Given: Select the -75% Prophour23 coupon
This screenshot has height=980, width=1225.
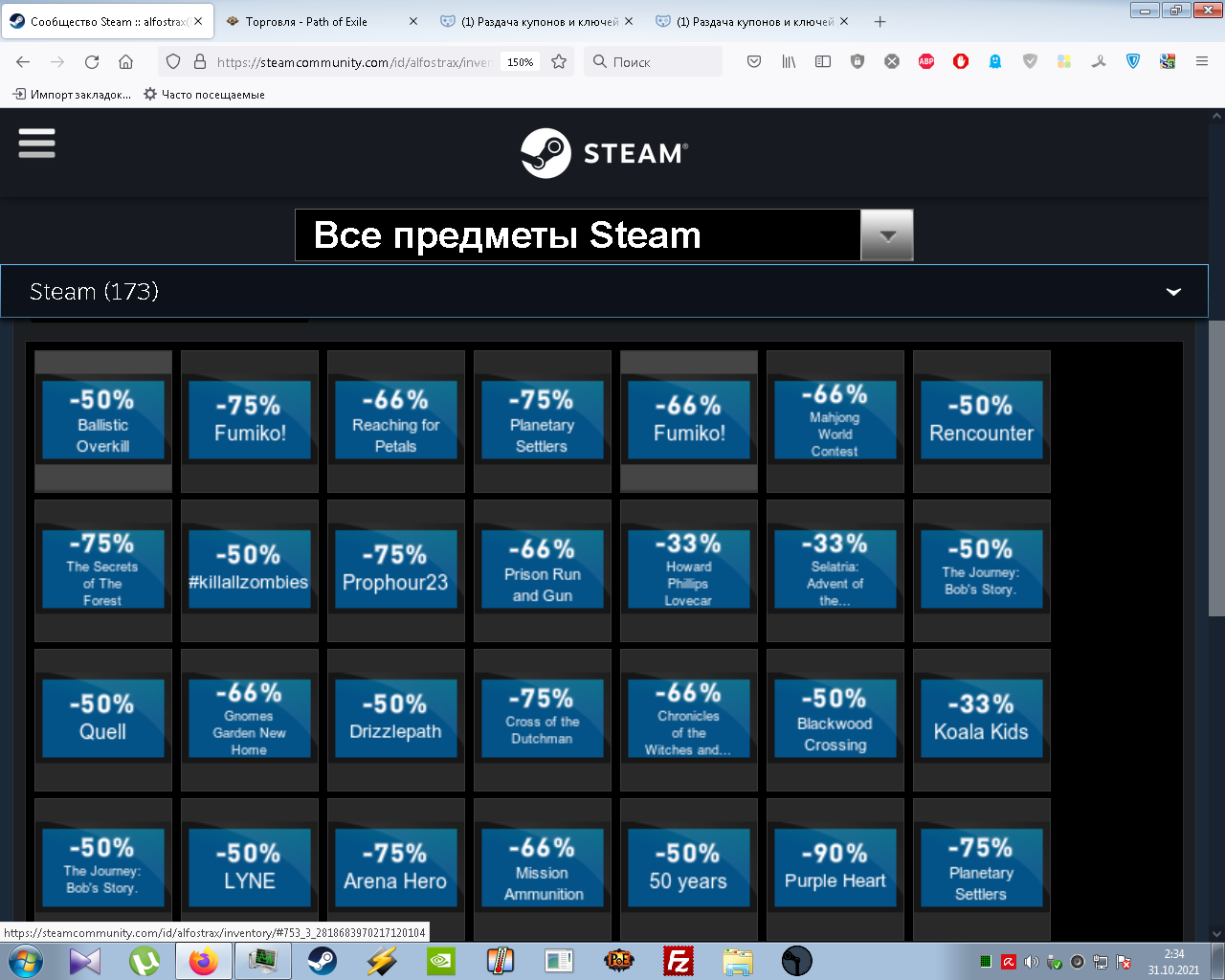Looking at the screenshot, I should pyautogui.click(x=396, y=570).
